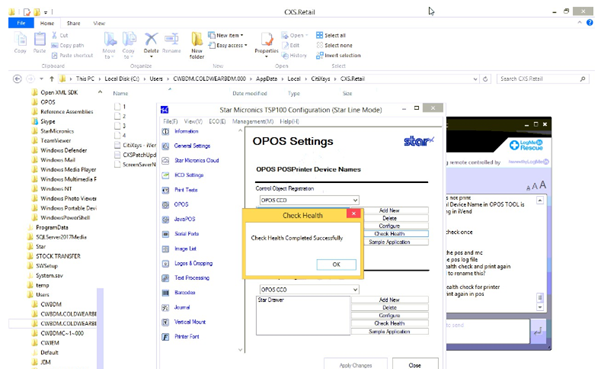Open Explorer File tab
This screenshot has height=369, width=601.
click(21, 23)
